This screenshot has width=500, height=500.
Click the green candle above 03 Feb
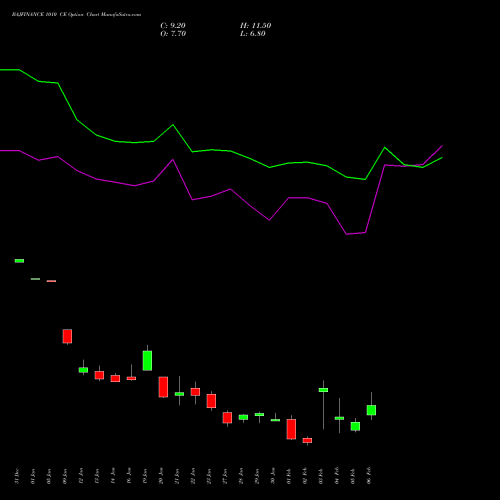coord(323,390)
